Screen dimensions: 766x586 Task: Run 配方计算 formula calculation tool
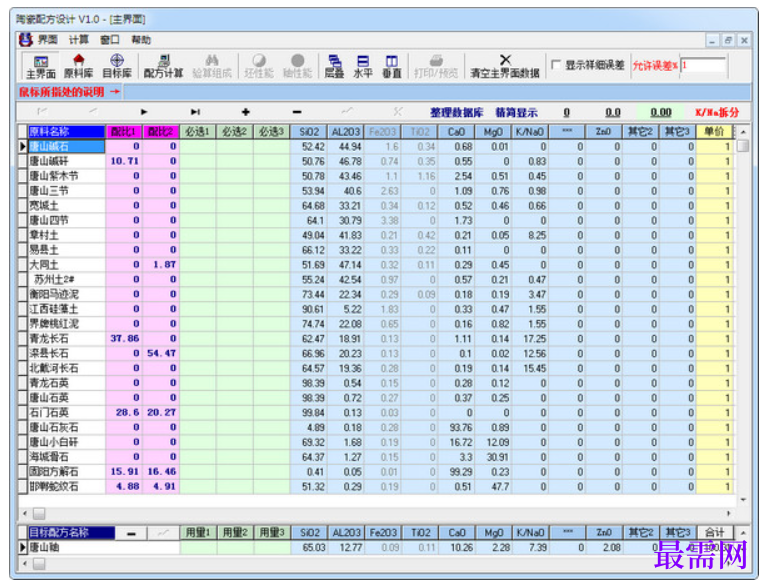click(x=163, y=66)
